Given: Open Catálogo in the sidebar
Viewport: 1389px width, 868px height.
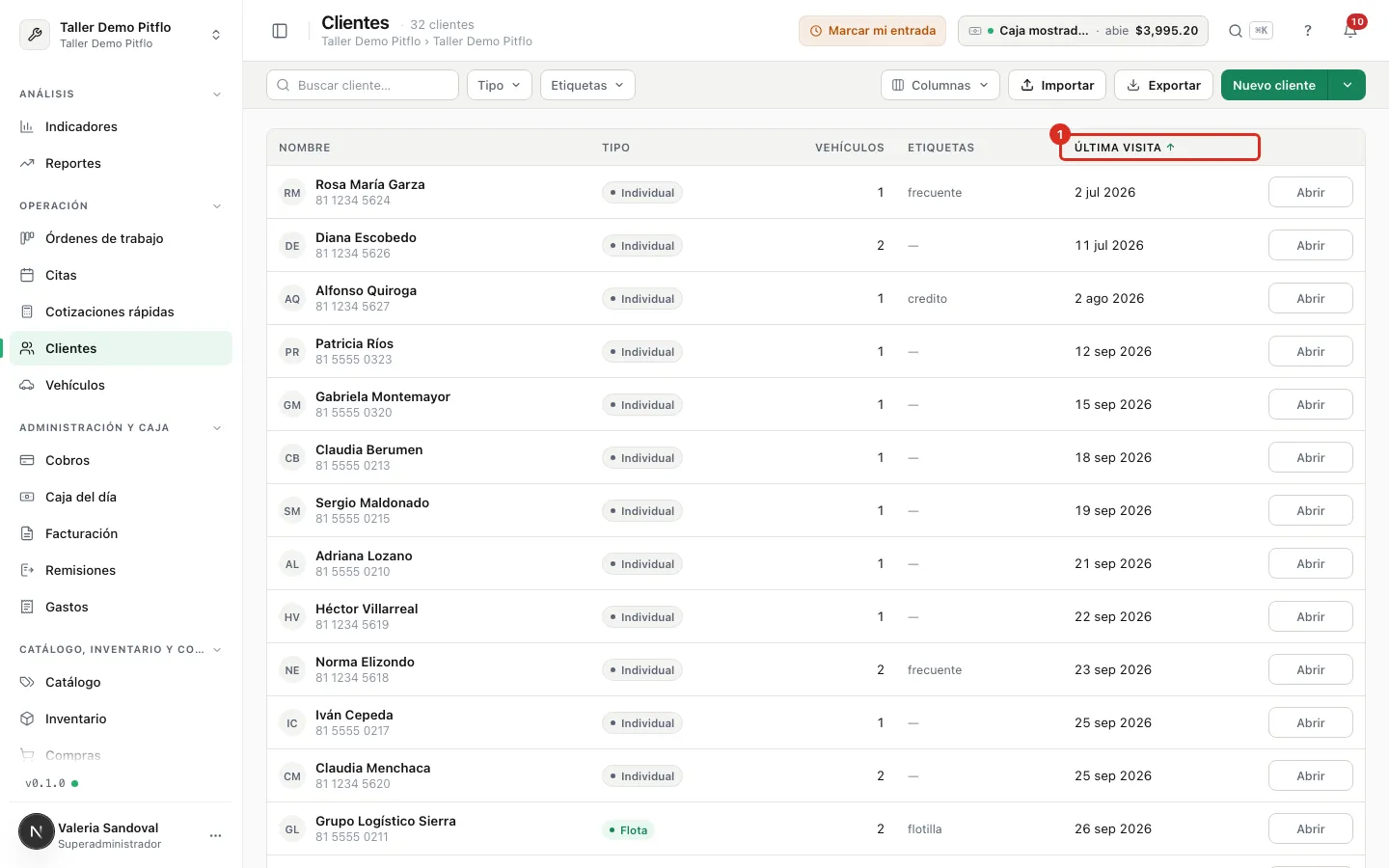Looking at the screenshot, I should (121, 682).
